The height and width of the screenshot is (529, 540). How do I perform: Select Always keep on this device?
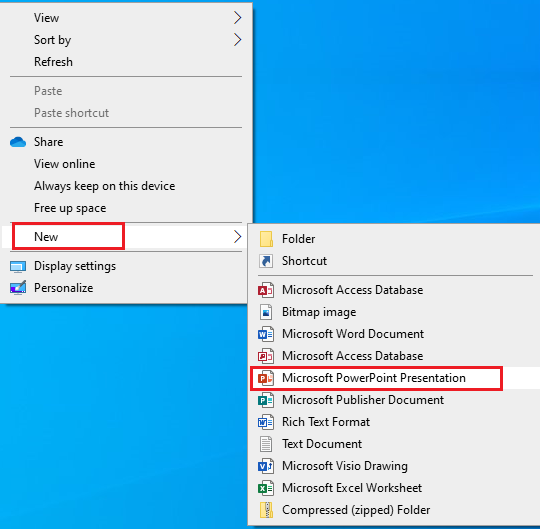(x=104, y=186)
